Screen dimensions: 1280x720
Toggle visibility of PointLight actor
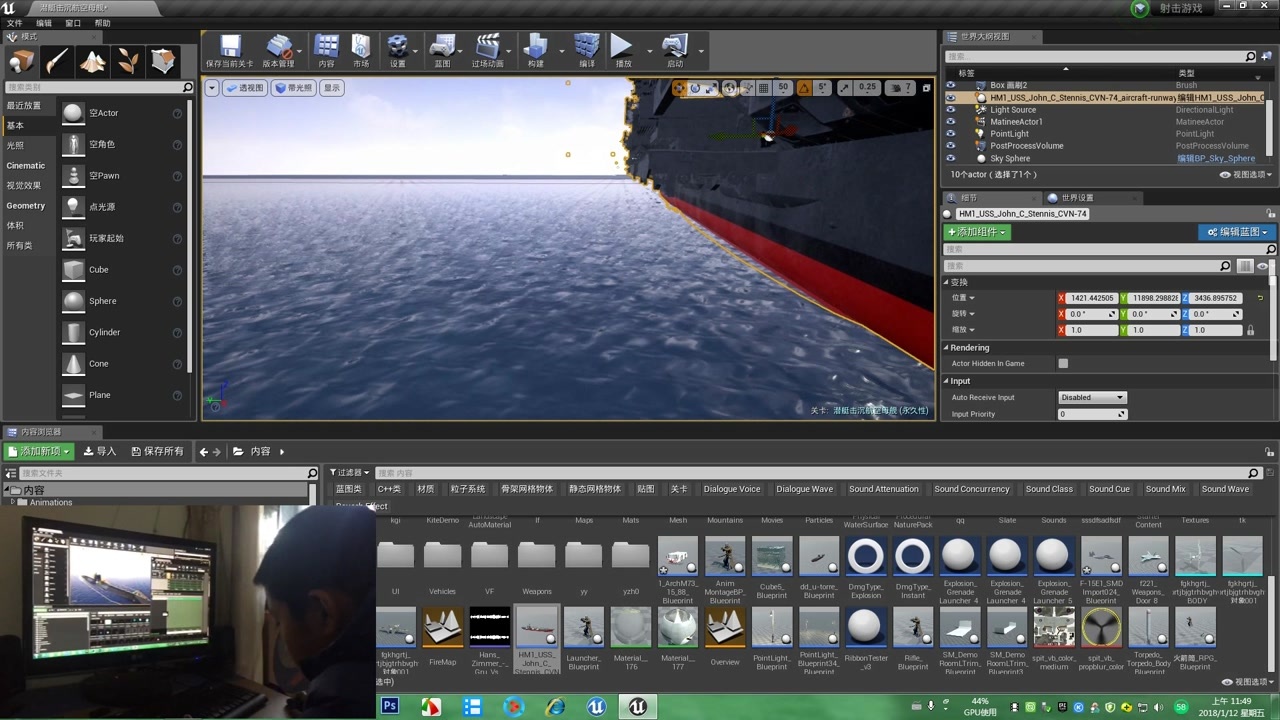(x=950, y=134)
